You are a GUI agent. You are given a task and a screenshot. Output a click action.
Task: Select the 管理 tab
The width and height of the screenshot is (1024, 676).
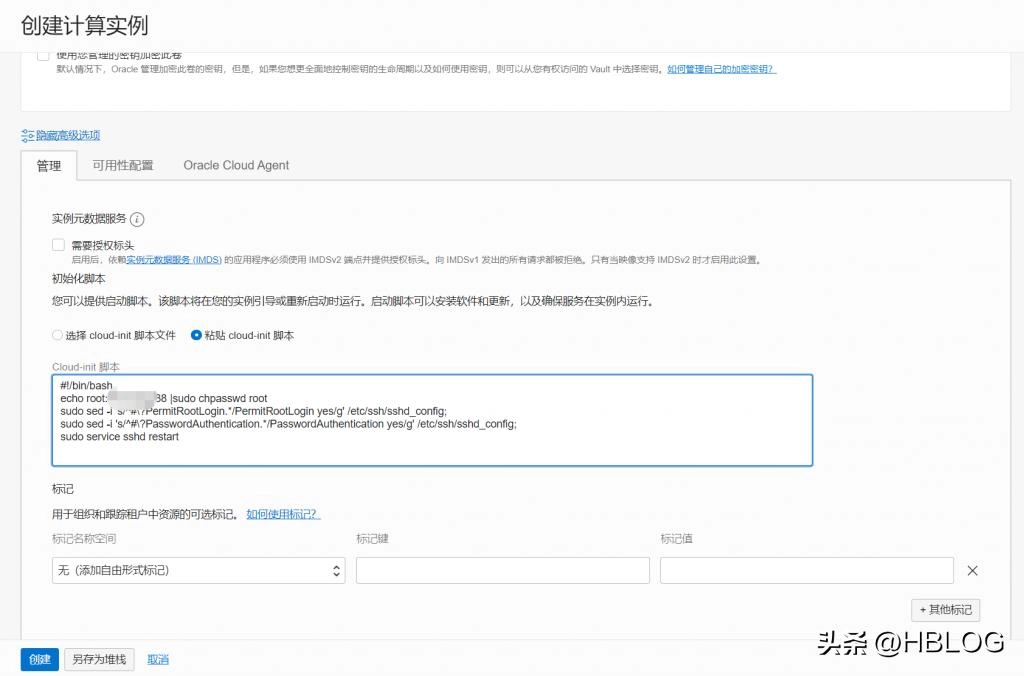[49, 165]
